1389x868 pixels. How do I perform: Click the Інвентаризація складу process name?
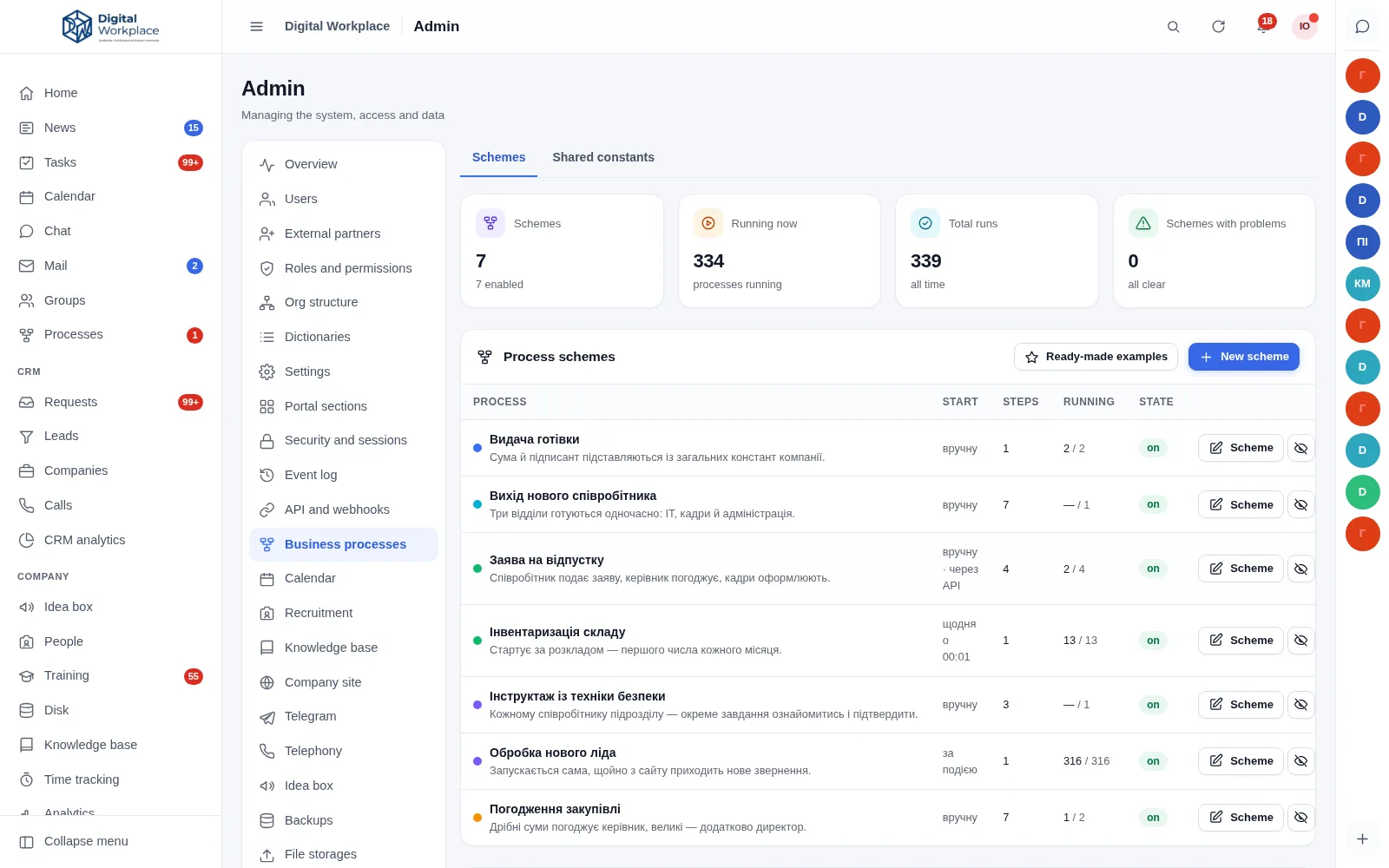coord(557,632)
